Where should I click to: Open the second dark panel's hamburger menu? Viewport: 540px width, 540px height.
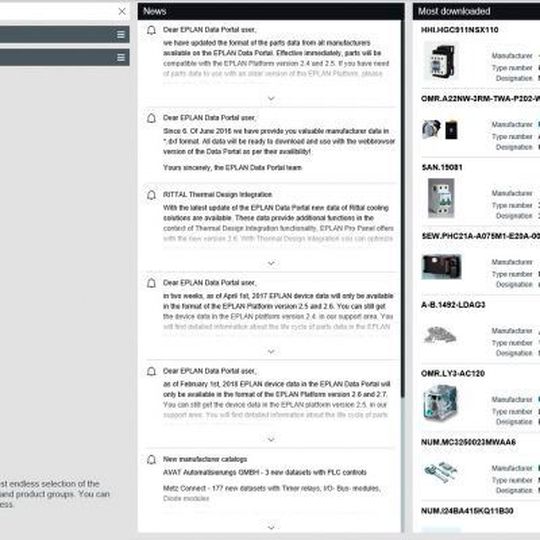pos(121,57)
